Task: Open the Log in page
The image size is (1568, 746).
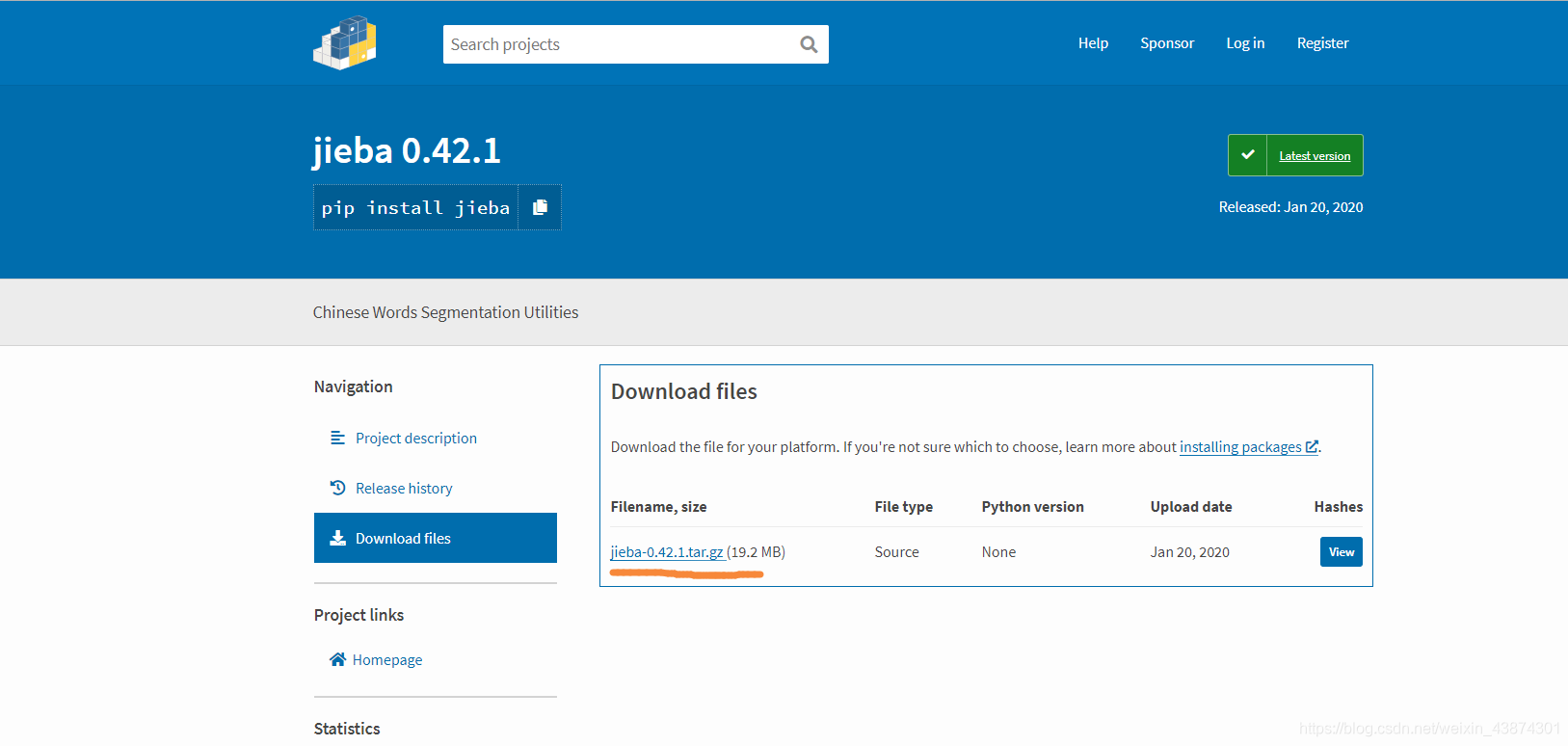Action: (1245, 43)
